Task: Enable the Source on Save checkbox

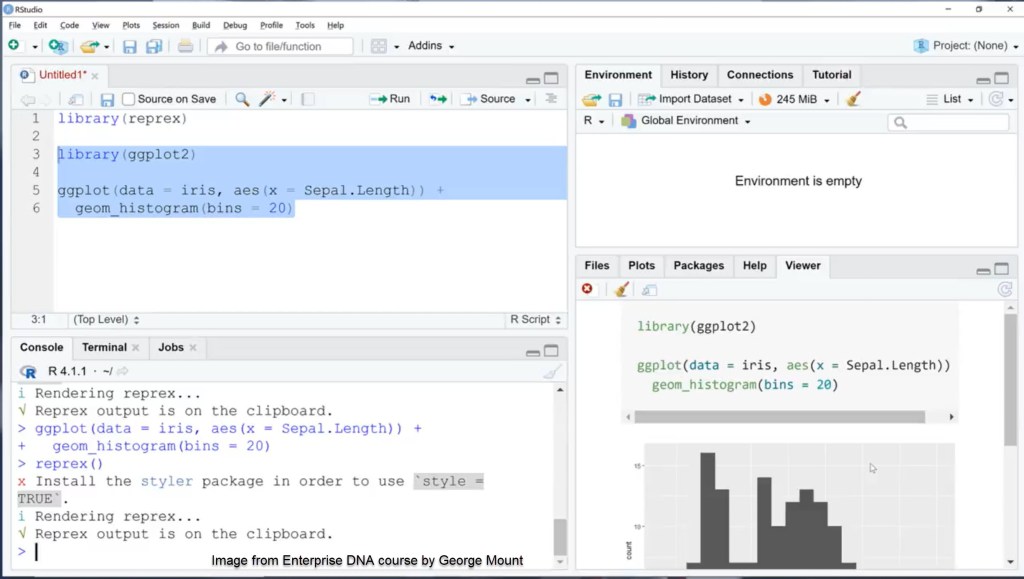Action: click(x=129, y=99)
